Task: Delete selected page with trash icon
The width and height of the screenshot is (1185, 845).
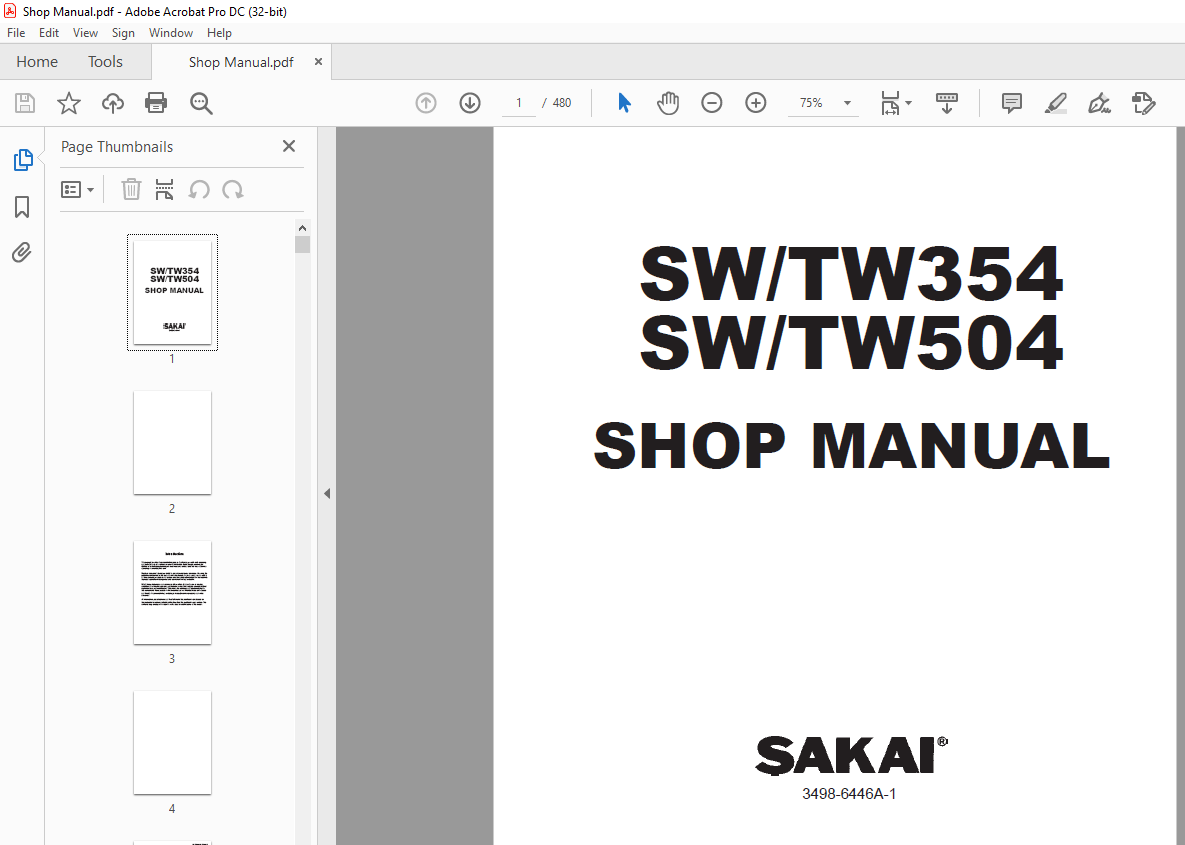Action: (x=131, y=189)
